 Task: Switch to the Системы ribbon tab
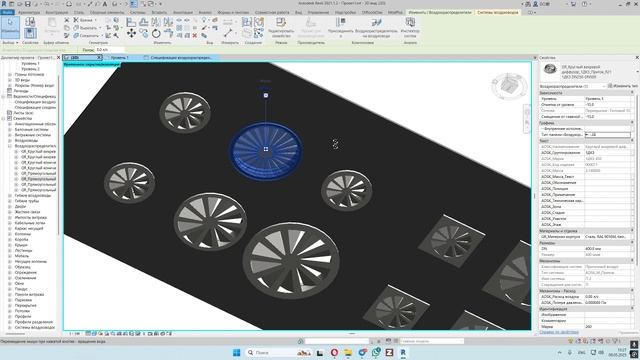[138, 12]
